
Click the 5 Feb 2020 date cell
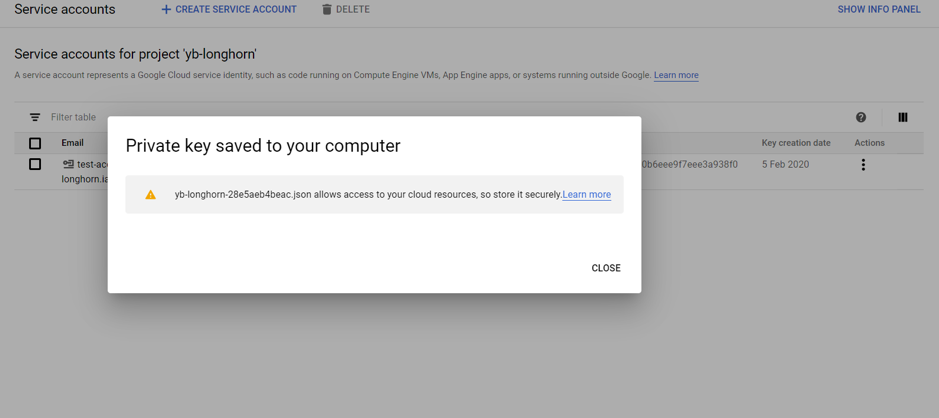point(785,164)
